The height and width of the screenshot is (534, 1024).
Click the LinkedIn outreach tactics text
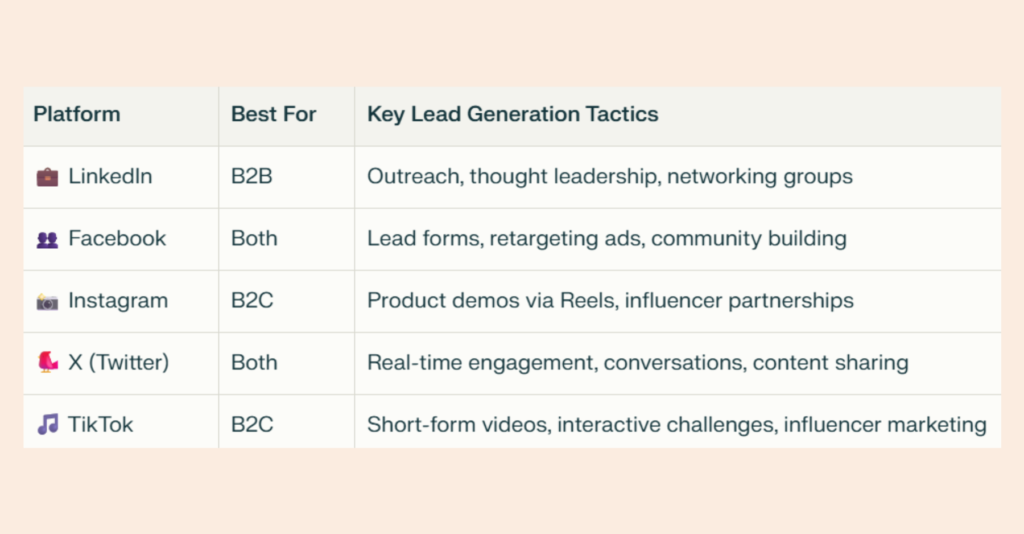[609, 177]
